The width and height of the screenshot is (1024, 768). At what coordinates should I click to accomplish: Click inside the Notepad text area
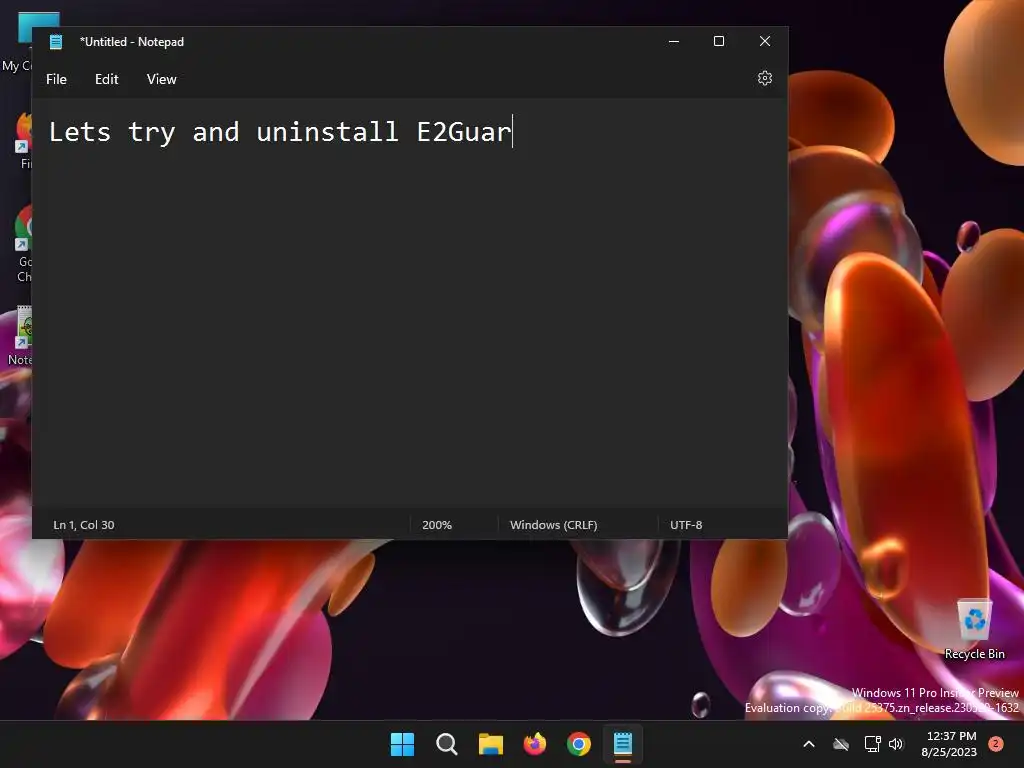coord(409,304)
